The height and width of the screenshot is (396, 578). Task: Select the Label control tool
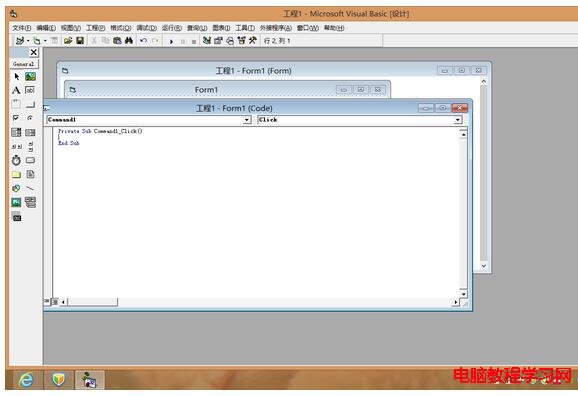click(x=16, y=90)
